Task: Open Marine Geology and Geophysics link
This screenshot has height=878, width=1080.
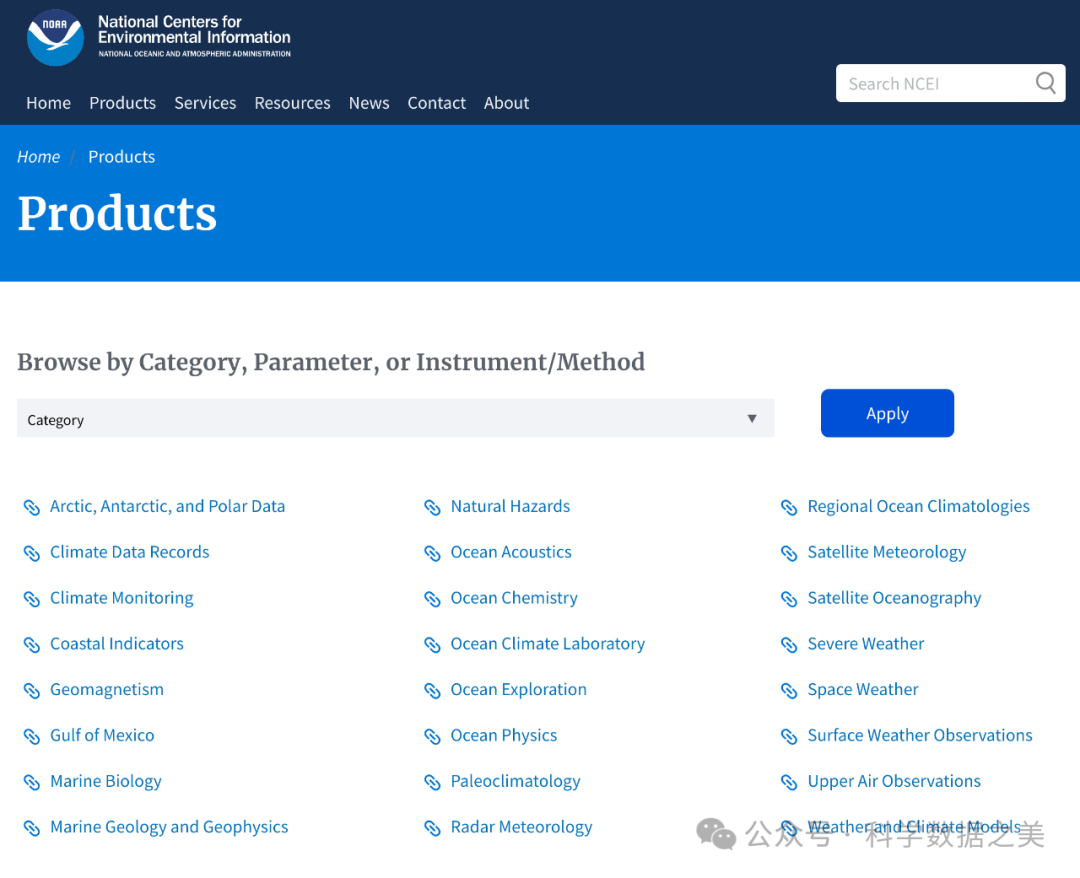Action: [169, 827]
